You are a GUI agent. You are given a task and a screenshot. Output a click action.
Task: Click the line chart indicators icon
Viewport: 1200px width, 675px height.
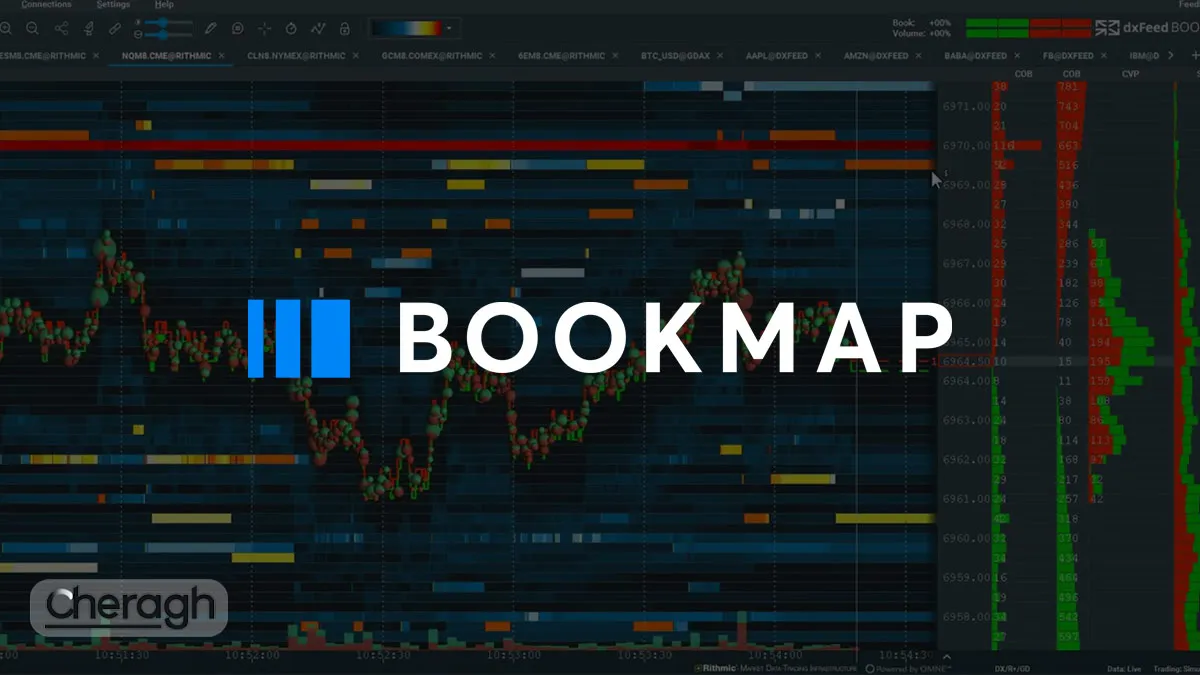(318, 29)
